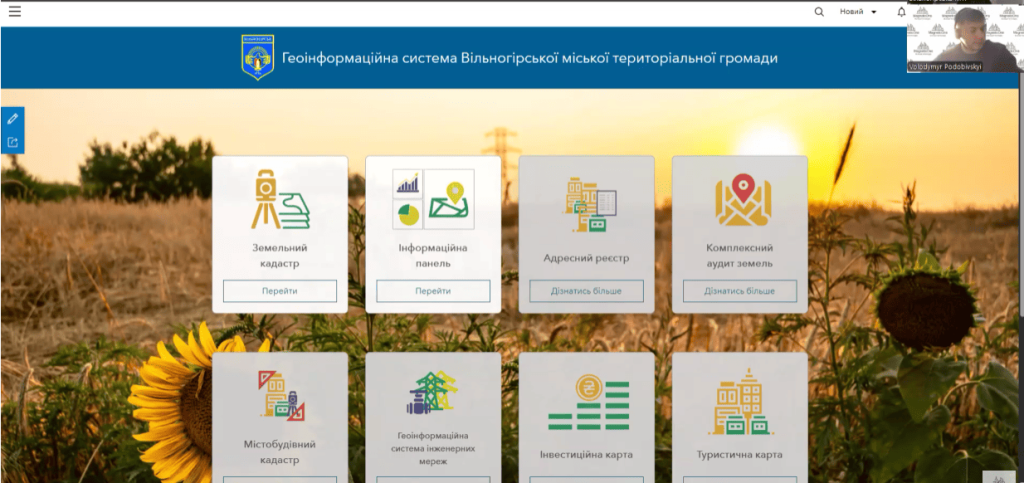Click Дізнатись більше under Адресний реєстр

point(586,291)
